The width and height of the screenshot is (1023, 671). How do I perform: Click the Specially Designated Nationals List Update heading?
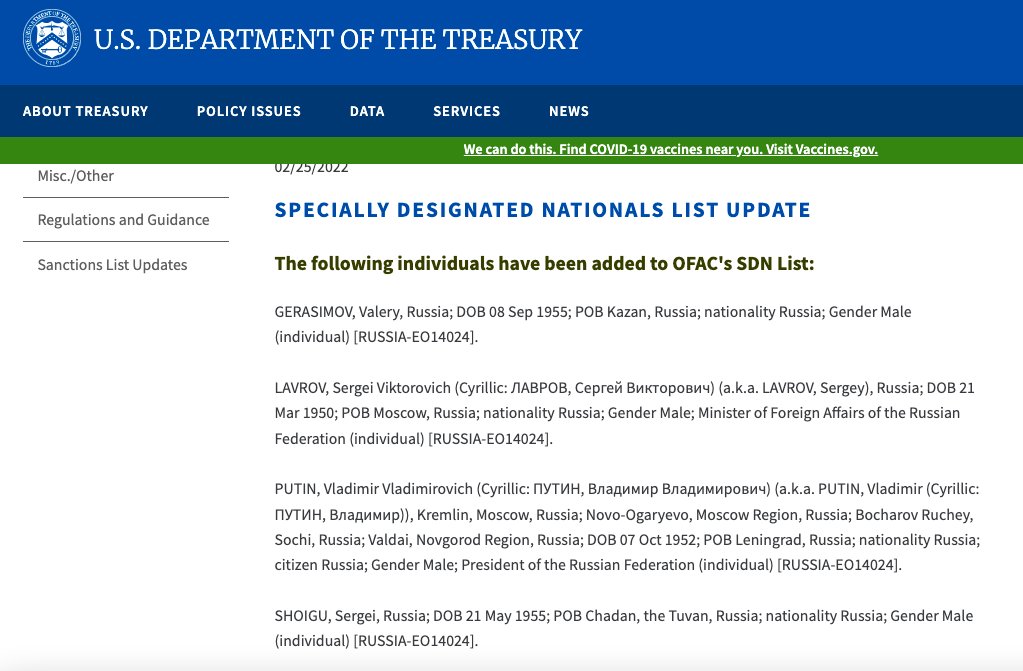pos(542,210)
